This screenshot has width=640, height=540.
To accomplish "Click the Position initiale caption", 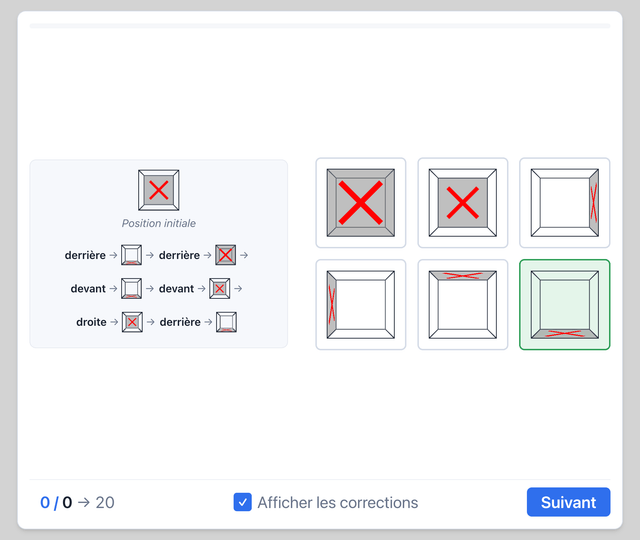I will pos(159,223).
